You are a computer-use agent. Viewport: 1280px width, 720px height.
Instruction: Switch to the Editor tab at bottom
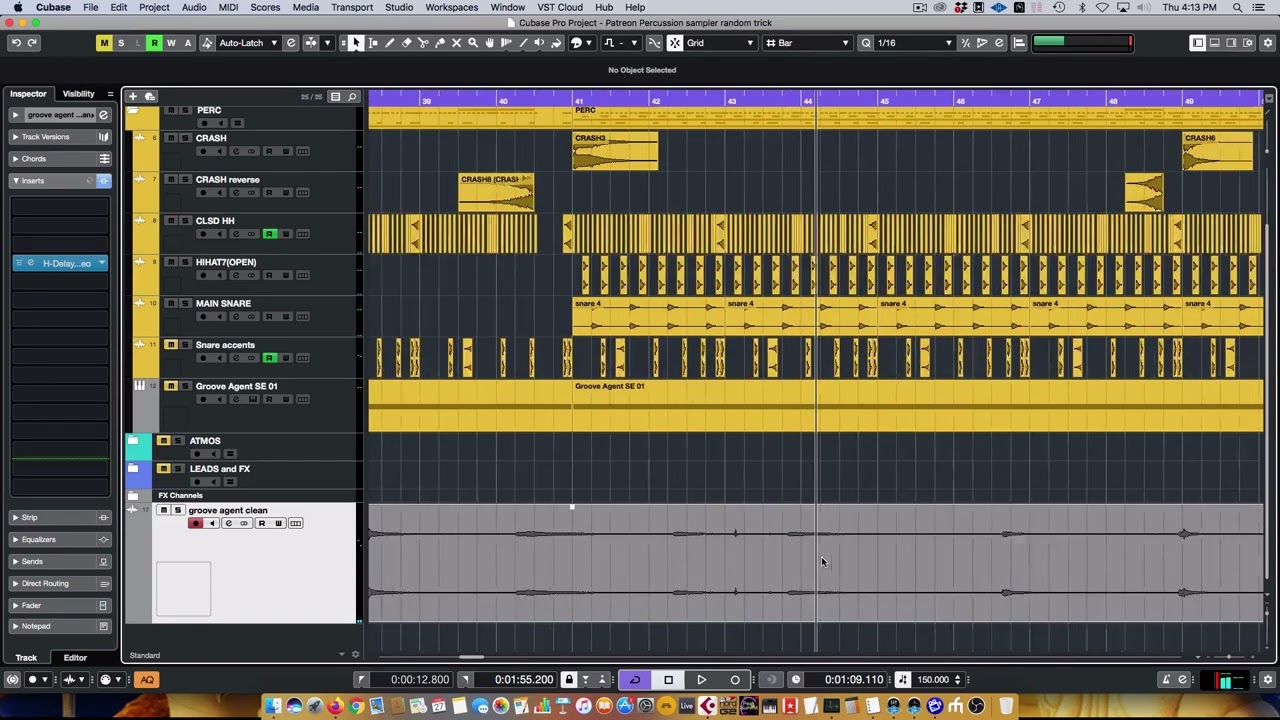(x=75, y=658)
